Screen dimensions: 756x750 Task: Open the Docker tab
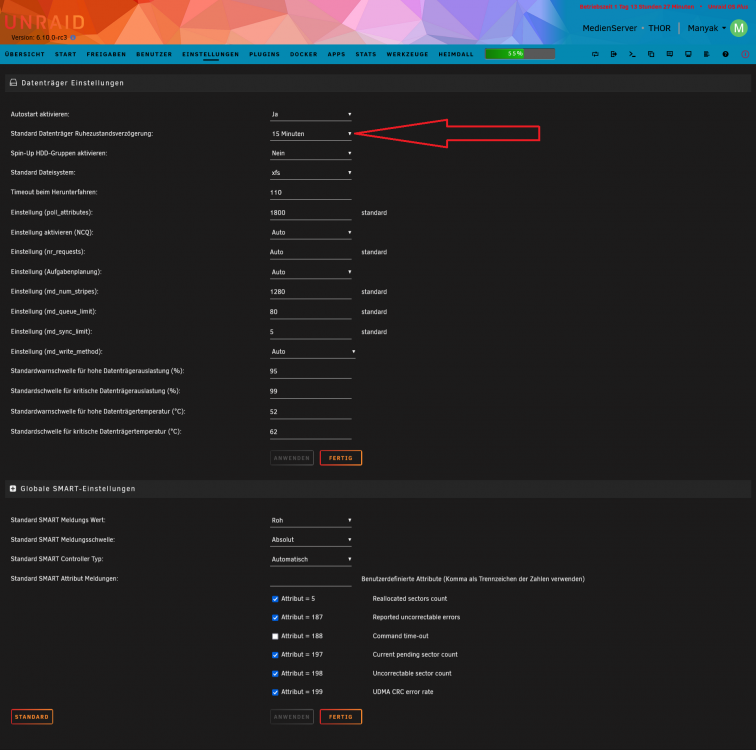coord(303,54)
